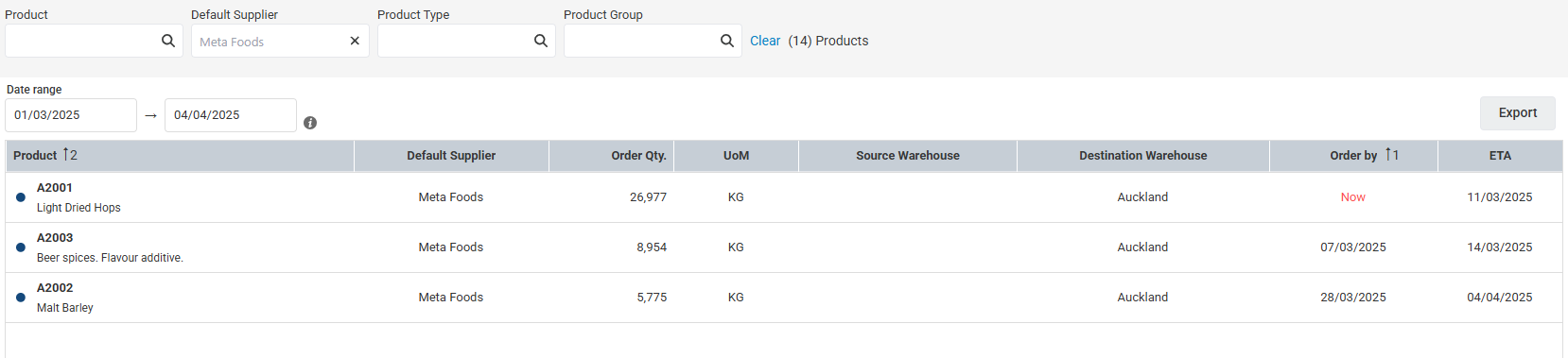Click the ETA column header
The image size is (1568, 358).
click(1500, 156)
